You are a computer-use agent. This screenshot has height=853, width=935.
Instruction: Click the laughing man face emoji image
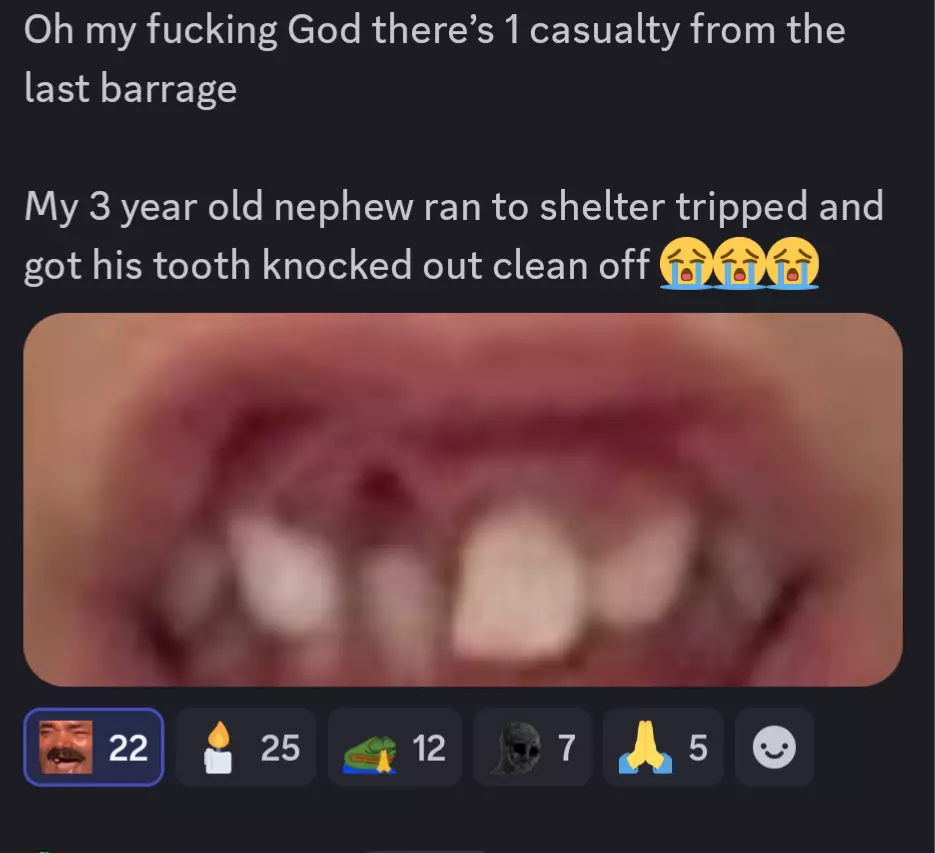click(x=66, y=747)
